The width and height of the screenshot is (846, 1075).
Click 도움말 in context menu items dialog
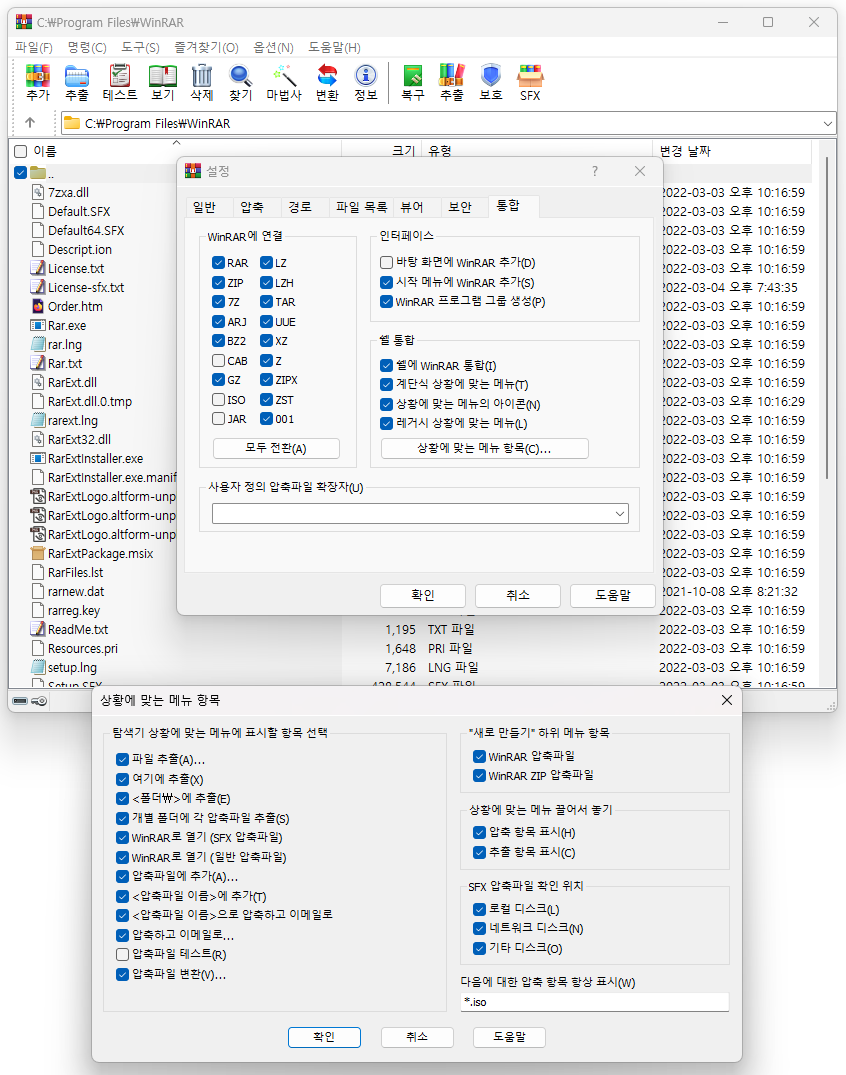tap(509, 1037)
